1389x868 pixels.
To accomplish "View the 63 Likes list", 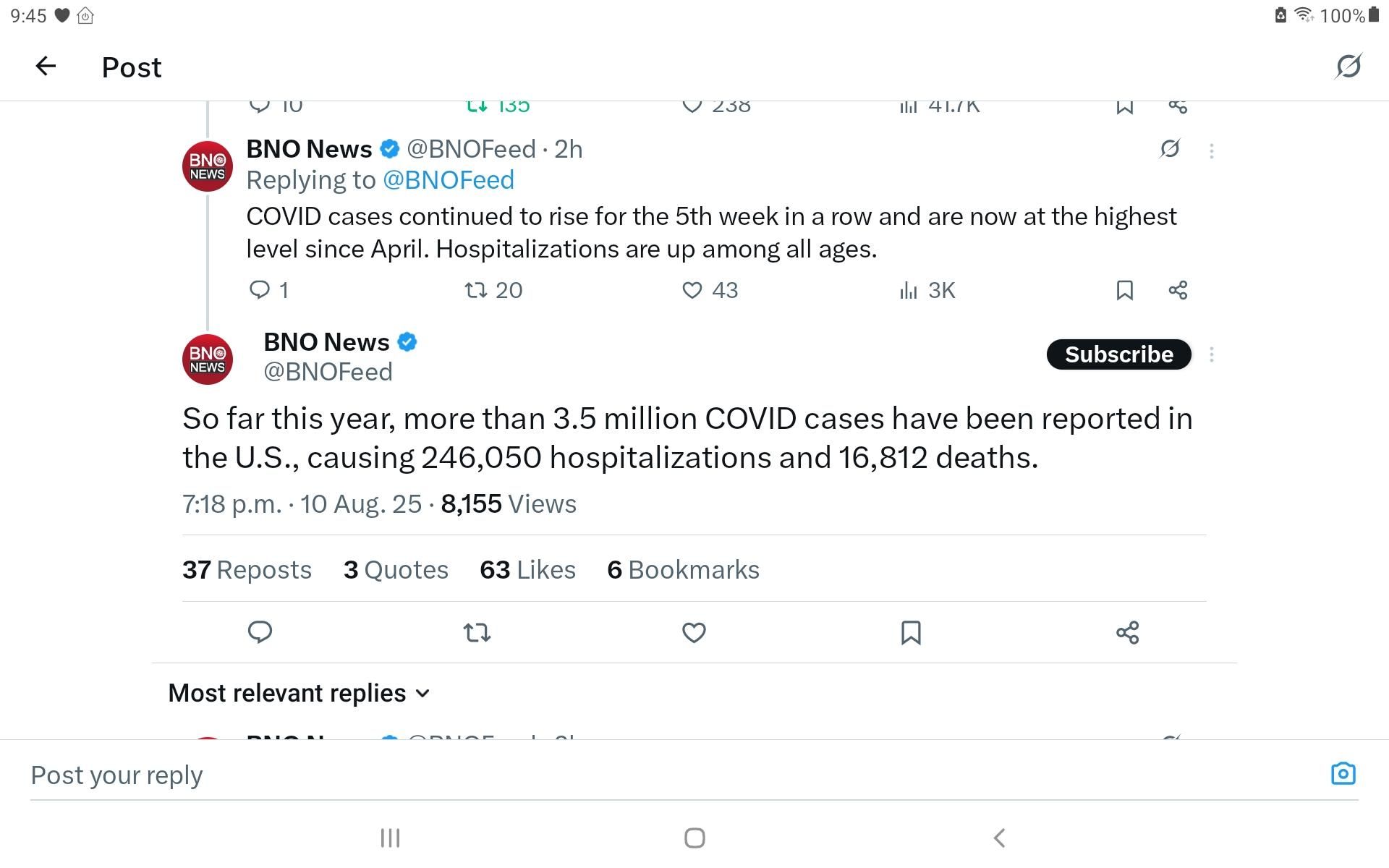I will coord(527,570).
